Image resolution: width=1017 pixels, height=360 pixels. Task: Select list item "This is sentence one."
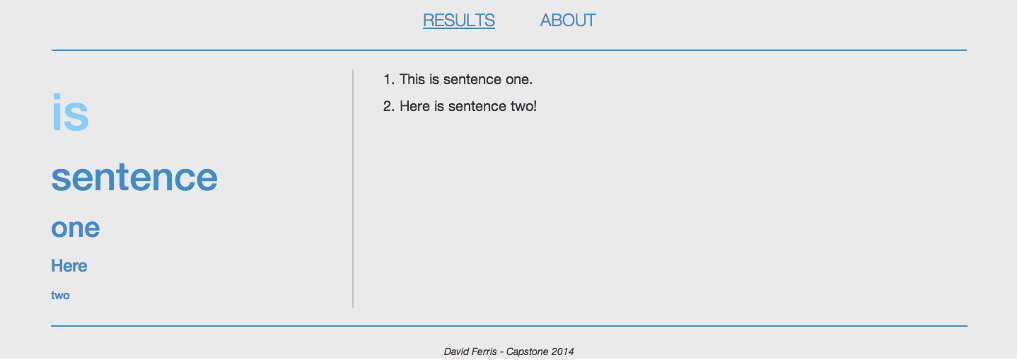coord(466,80)
